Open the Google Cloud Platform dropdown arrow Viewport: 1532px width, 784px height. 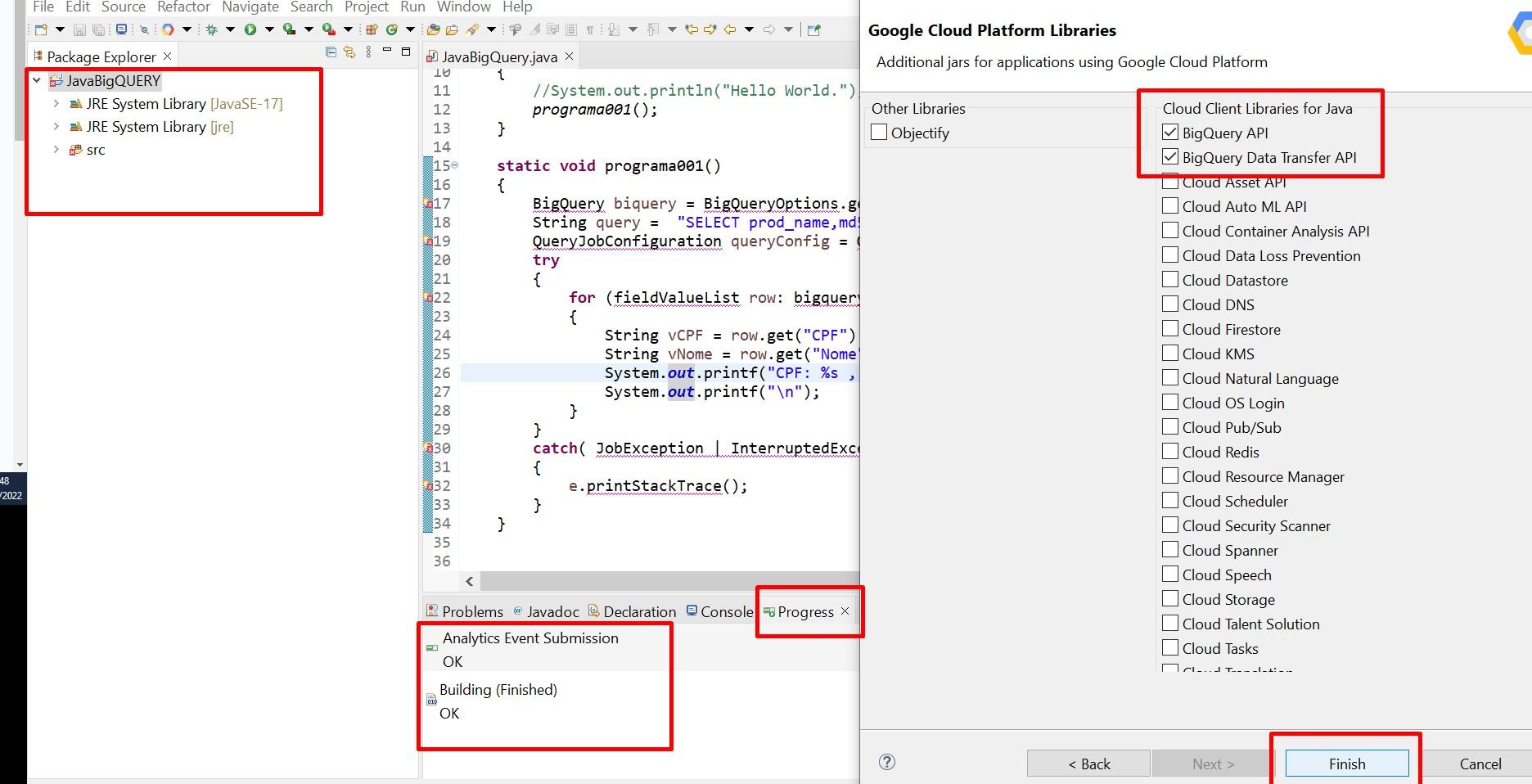[x=187, y=29]
